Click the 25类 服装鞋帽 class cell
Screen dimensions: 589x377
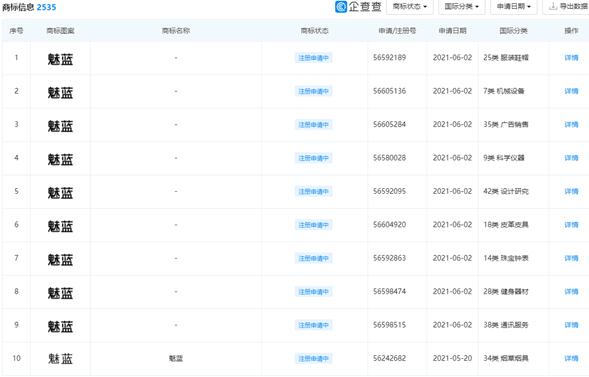(x=506, y=58)
